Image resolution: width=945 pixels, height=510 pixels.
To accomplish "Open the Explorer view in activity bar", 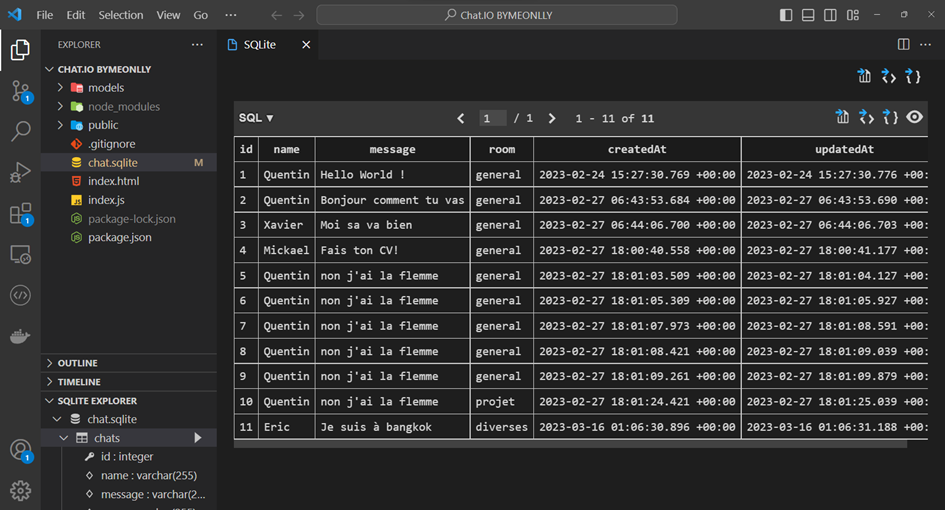I will [20, 50].
